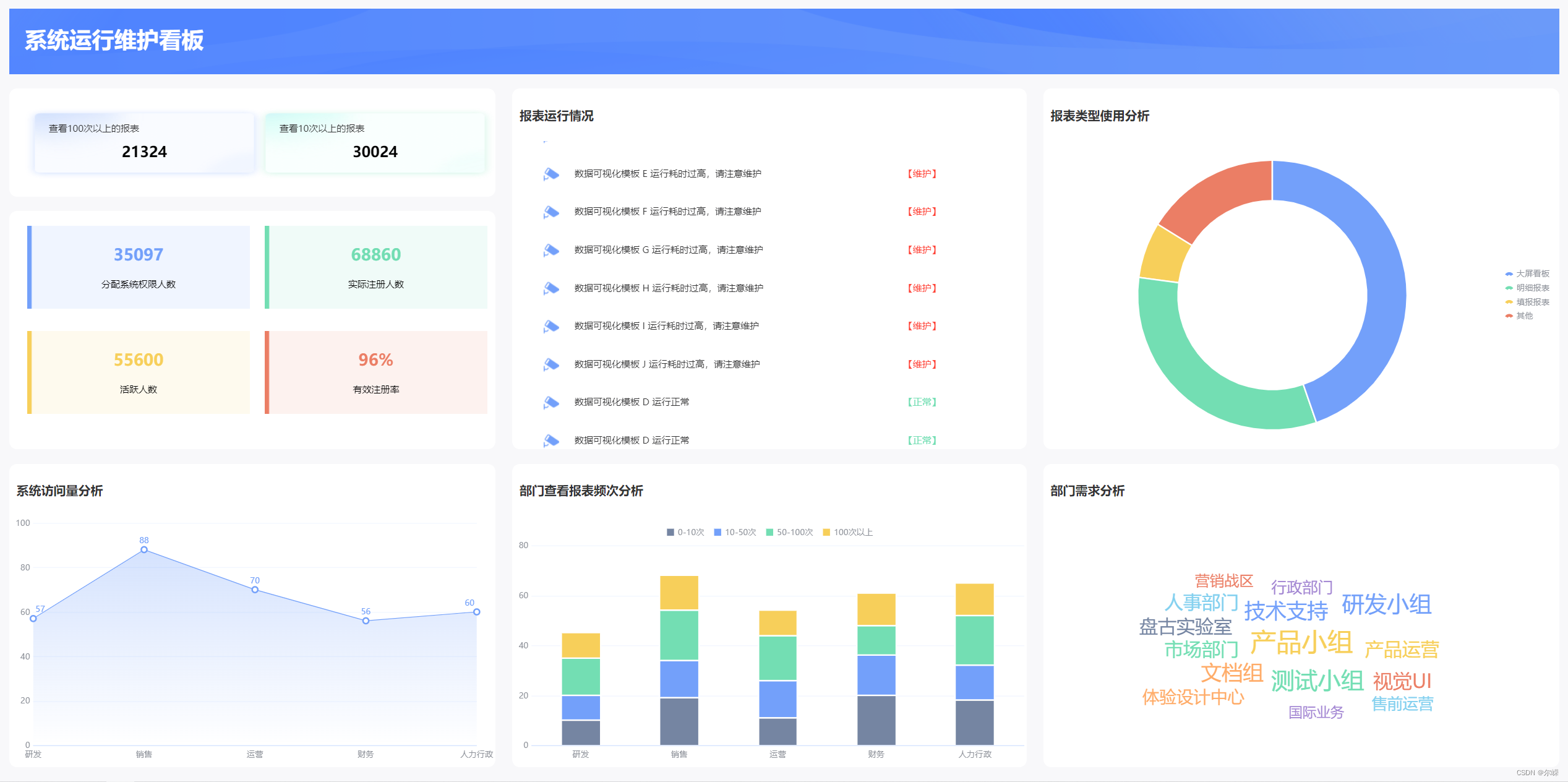Click the flag icon beside template E row

[551, 174]
